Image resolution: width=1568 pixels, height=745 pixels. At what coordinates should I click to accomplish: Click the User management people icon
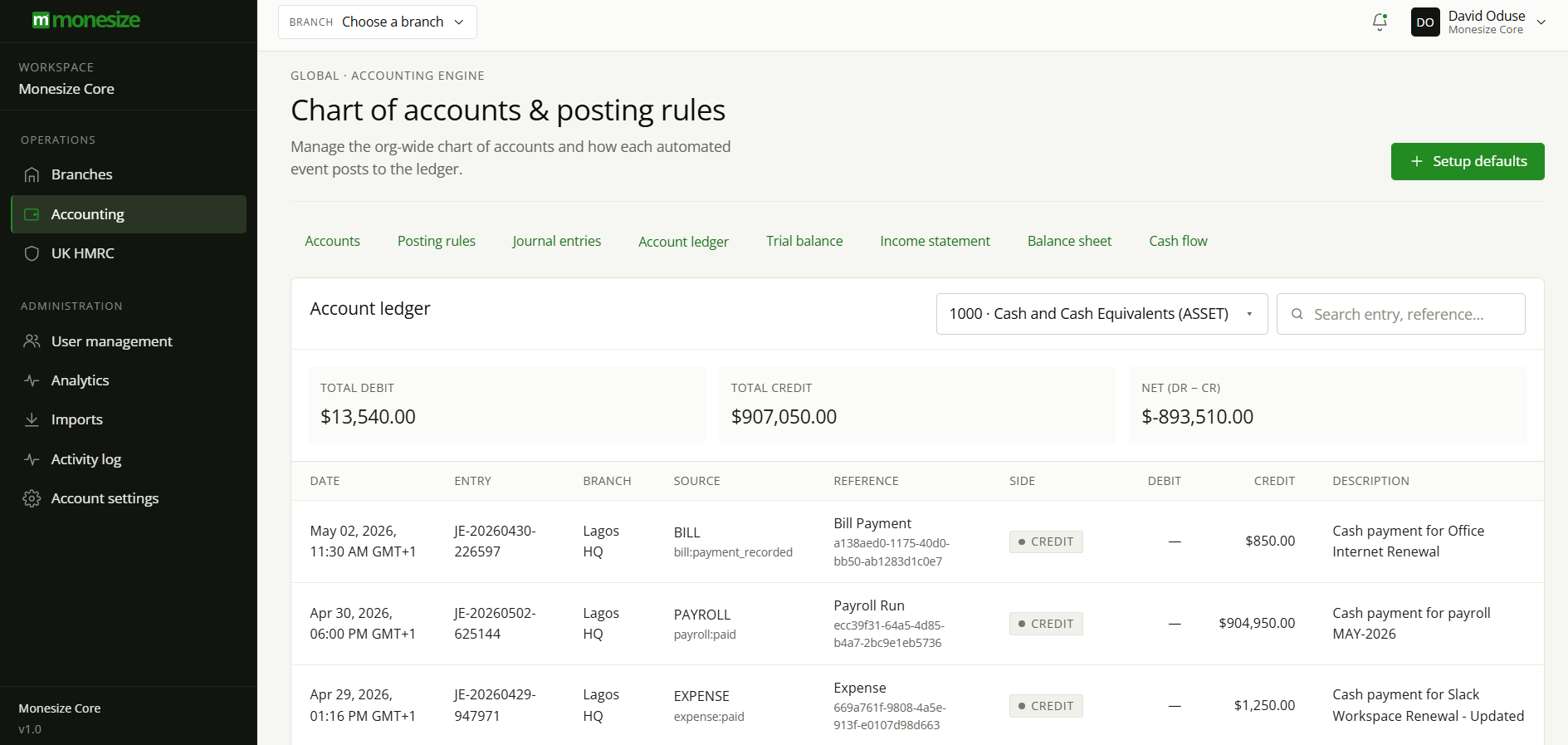pos(32,341)
